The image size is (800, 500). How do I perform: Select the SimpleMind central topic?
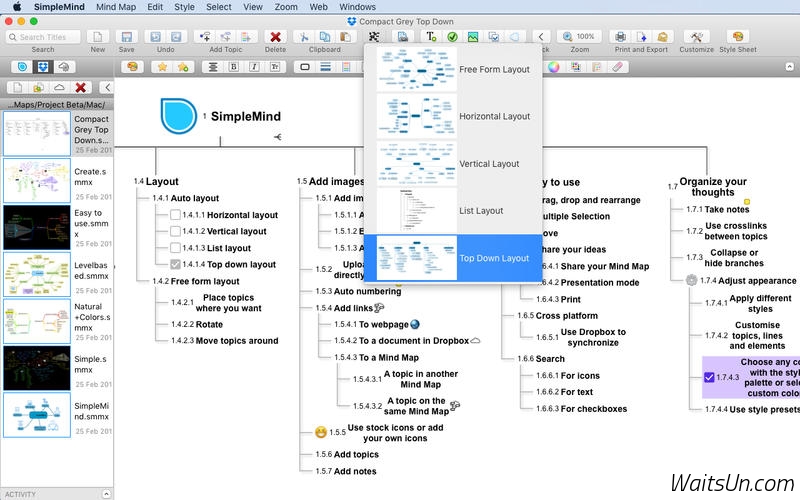tap(245, 116)
